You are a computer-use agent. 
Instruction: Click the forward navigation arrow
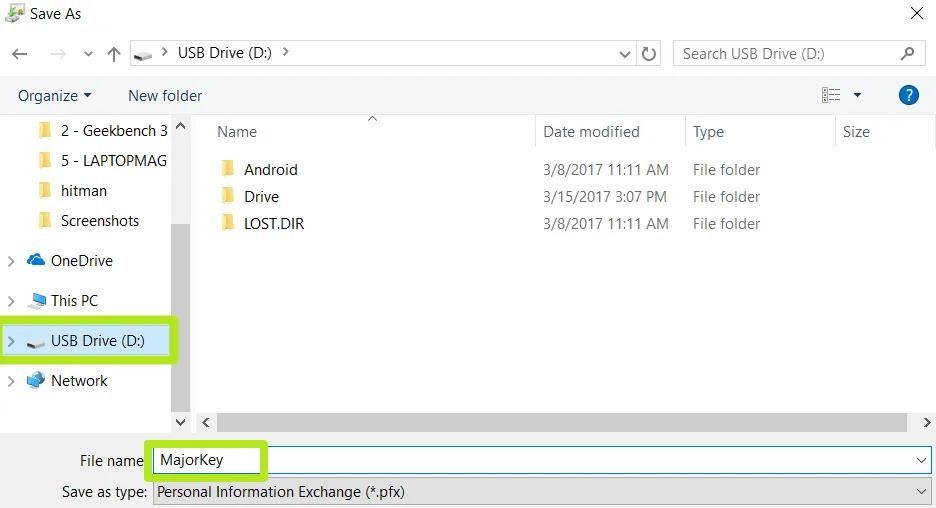[x=58, y=54]
